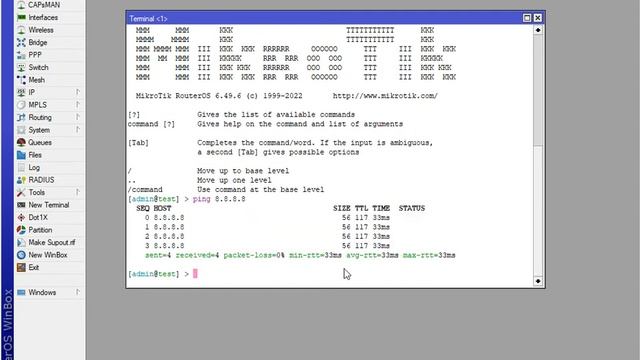The width and height of the screenshot is (640, 360).
Task: Maximize the Terminal window
Action: 527,18
